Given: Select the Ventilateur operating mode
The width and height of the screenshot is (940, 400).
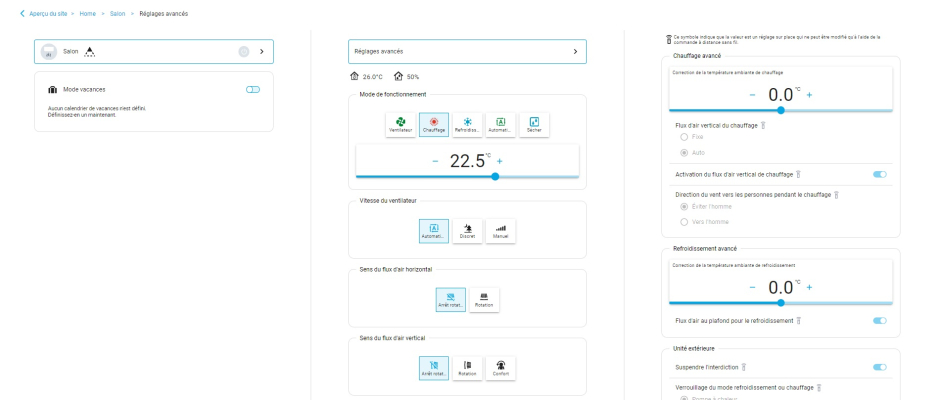Looking at the screenshot, I should (x=400, y=125).
